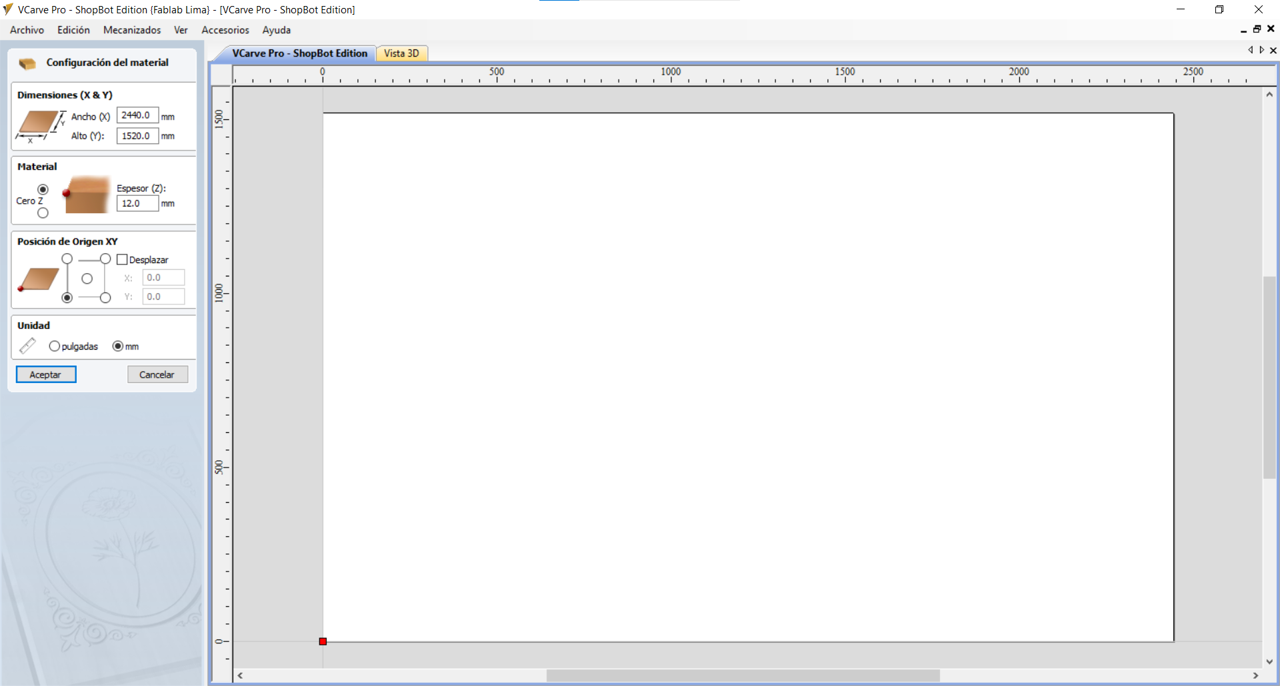Click the disabled Y offset field
1280x686 pixels.
163,297
